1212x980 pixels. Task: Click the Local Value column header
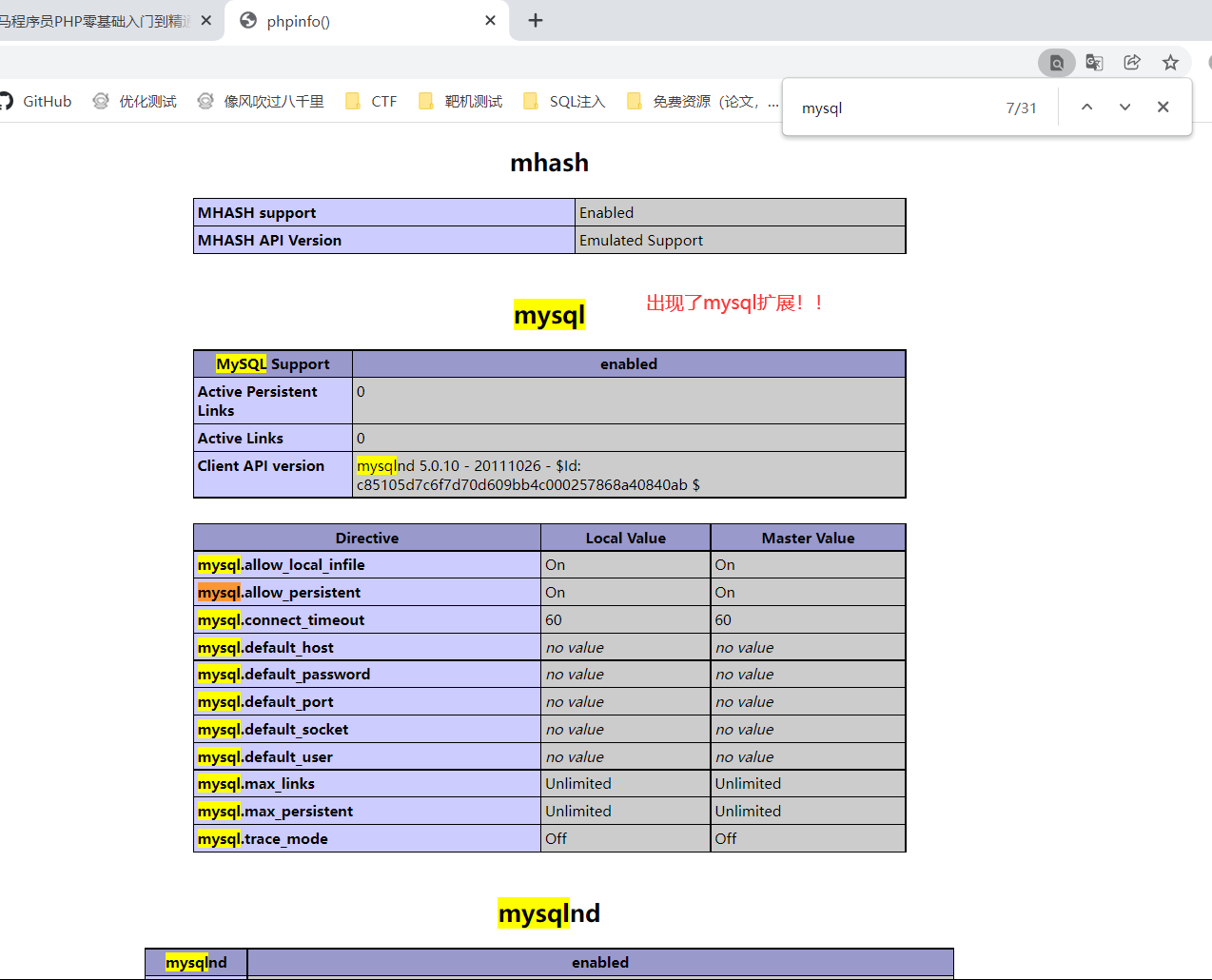click(x=626, y=538)
